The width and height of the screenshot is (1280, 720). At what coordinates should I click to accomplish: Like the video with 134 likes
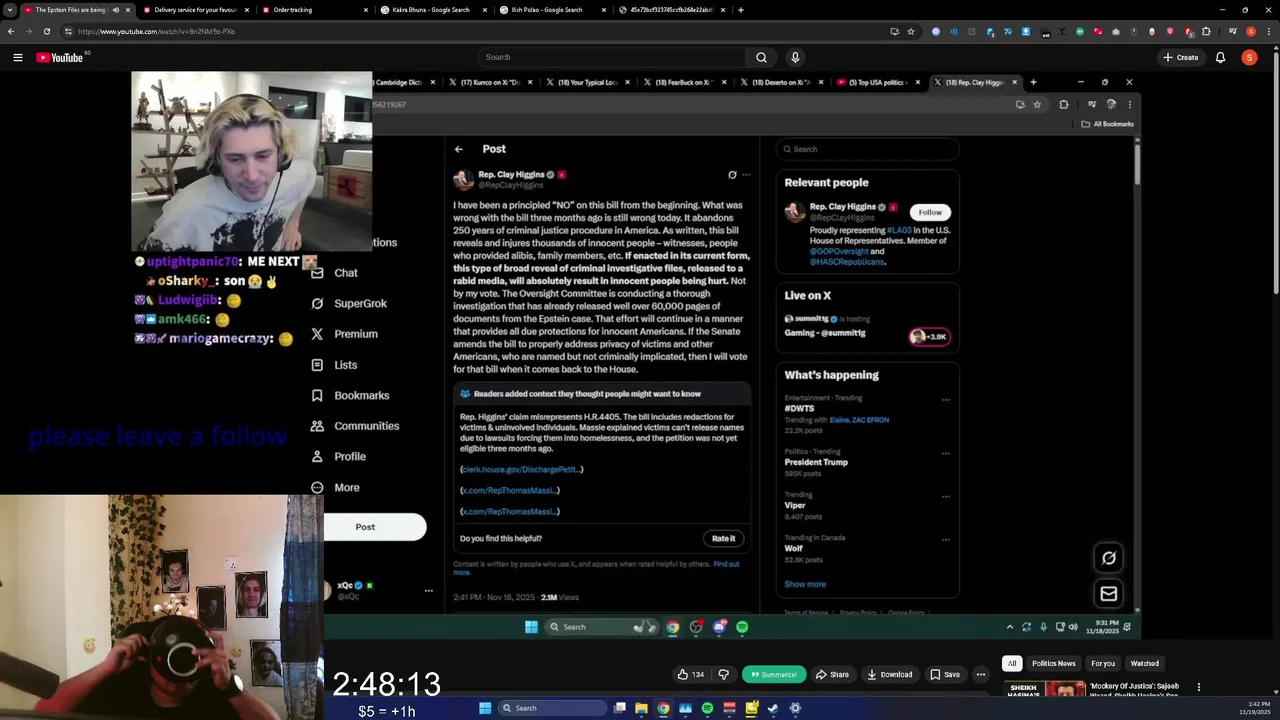point(691,674)
